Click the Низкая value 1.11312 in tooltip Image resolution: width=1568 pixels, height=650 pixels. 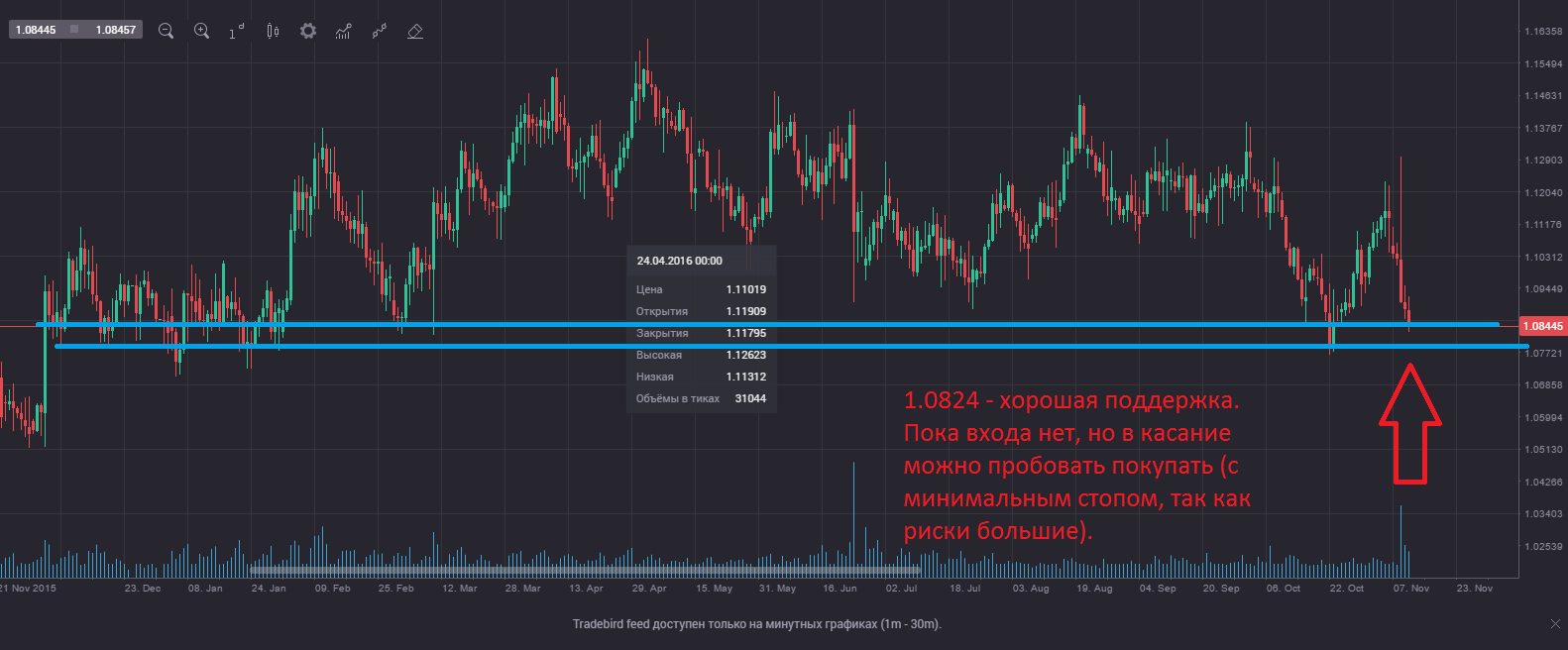746,378
